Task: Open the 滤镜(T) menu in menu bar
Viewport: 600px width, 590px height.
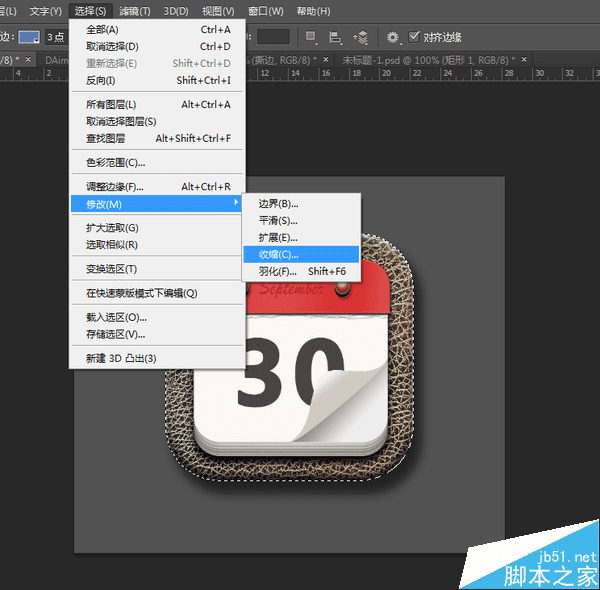Action: tap(134, 11)
